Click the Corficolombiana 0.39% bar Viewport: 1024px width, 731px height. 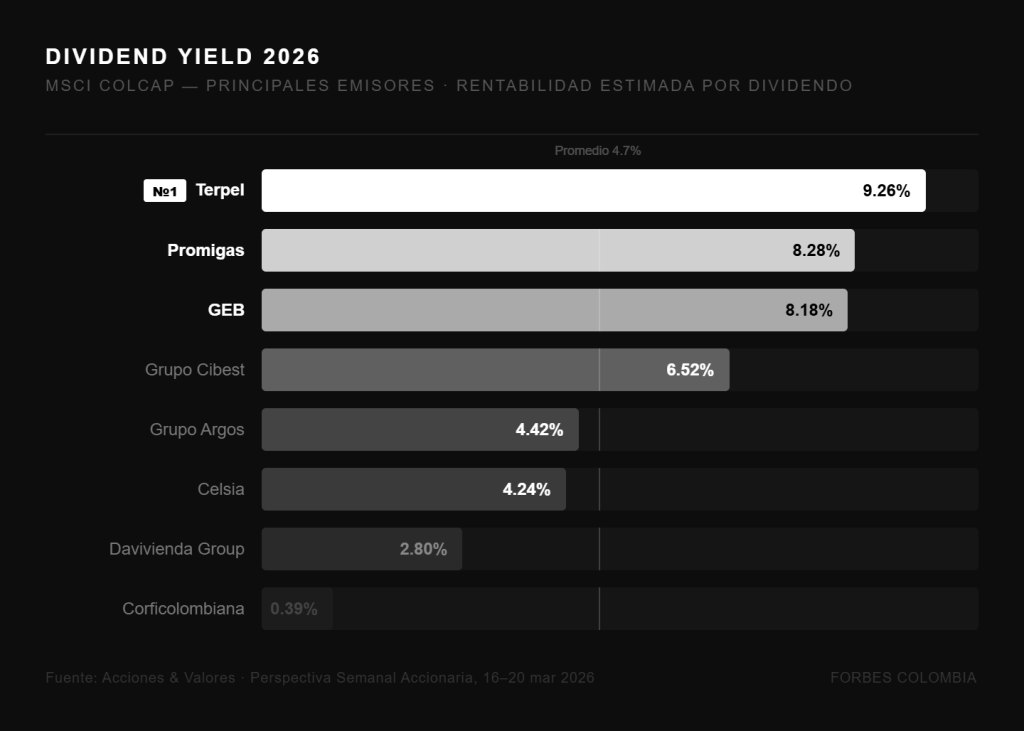click(x=297, y=609)
